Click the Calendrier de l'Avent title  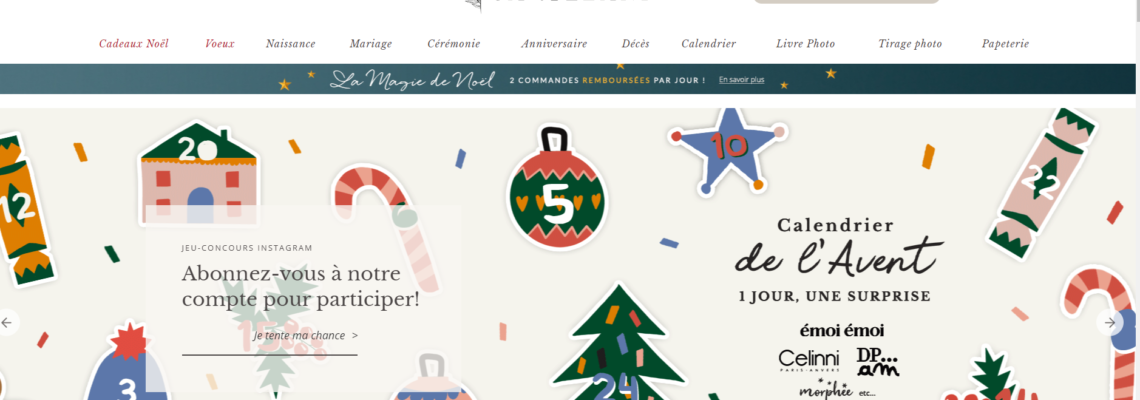[x=835, y=247]
